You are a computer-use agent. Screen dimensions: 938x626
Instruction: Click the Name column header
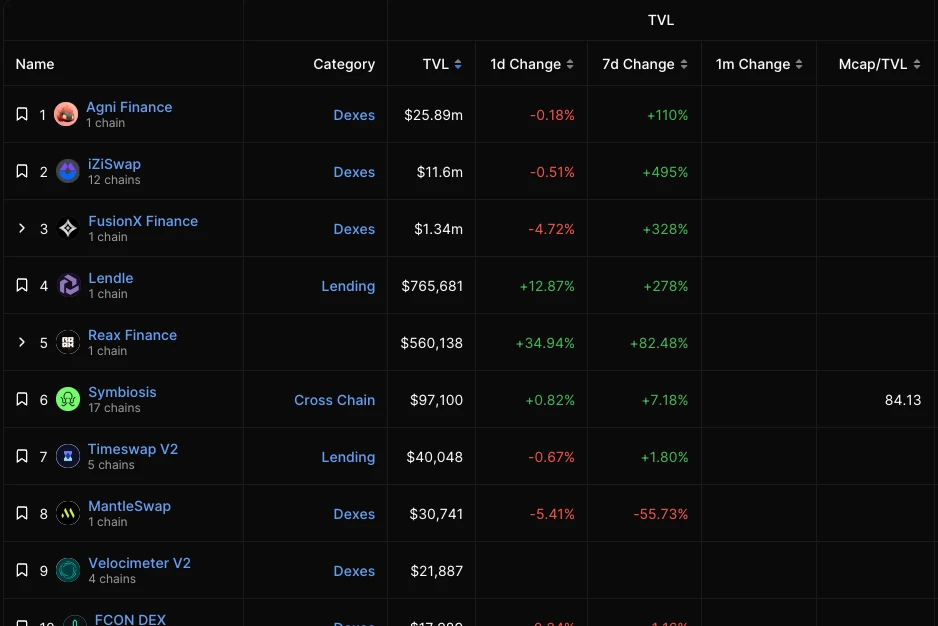pos(35,64)
